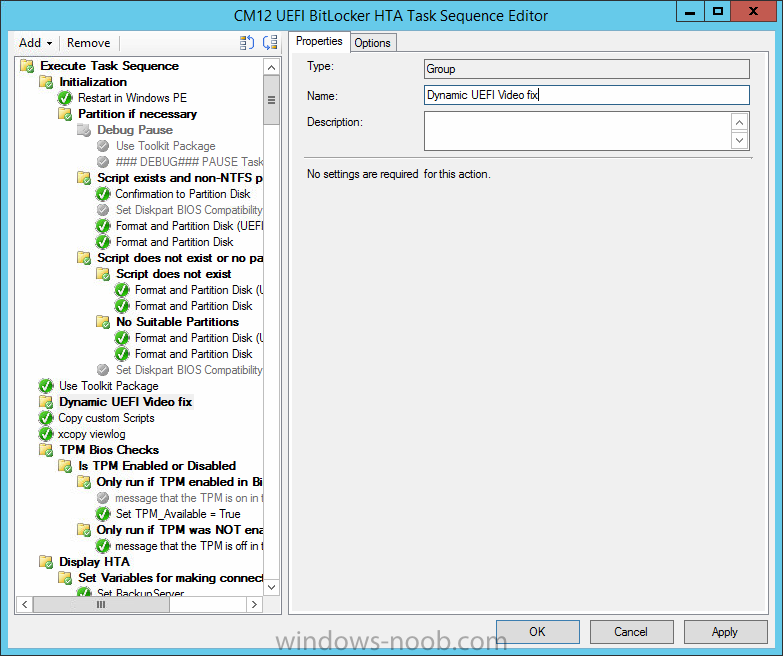
Task: Select the Dynamic UEFI Video fix group
Action: 126,402
